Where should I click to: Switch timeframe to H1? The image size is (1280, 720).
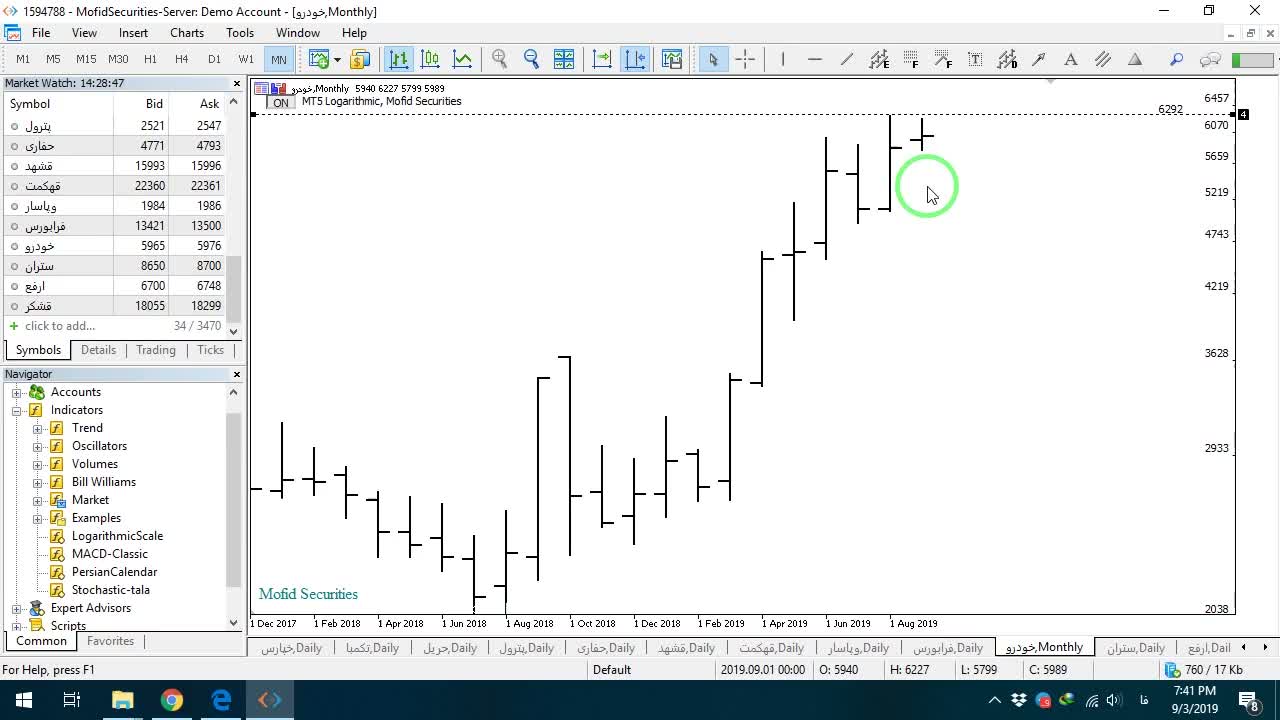point(150,59)
